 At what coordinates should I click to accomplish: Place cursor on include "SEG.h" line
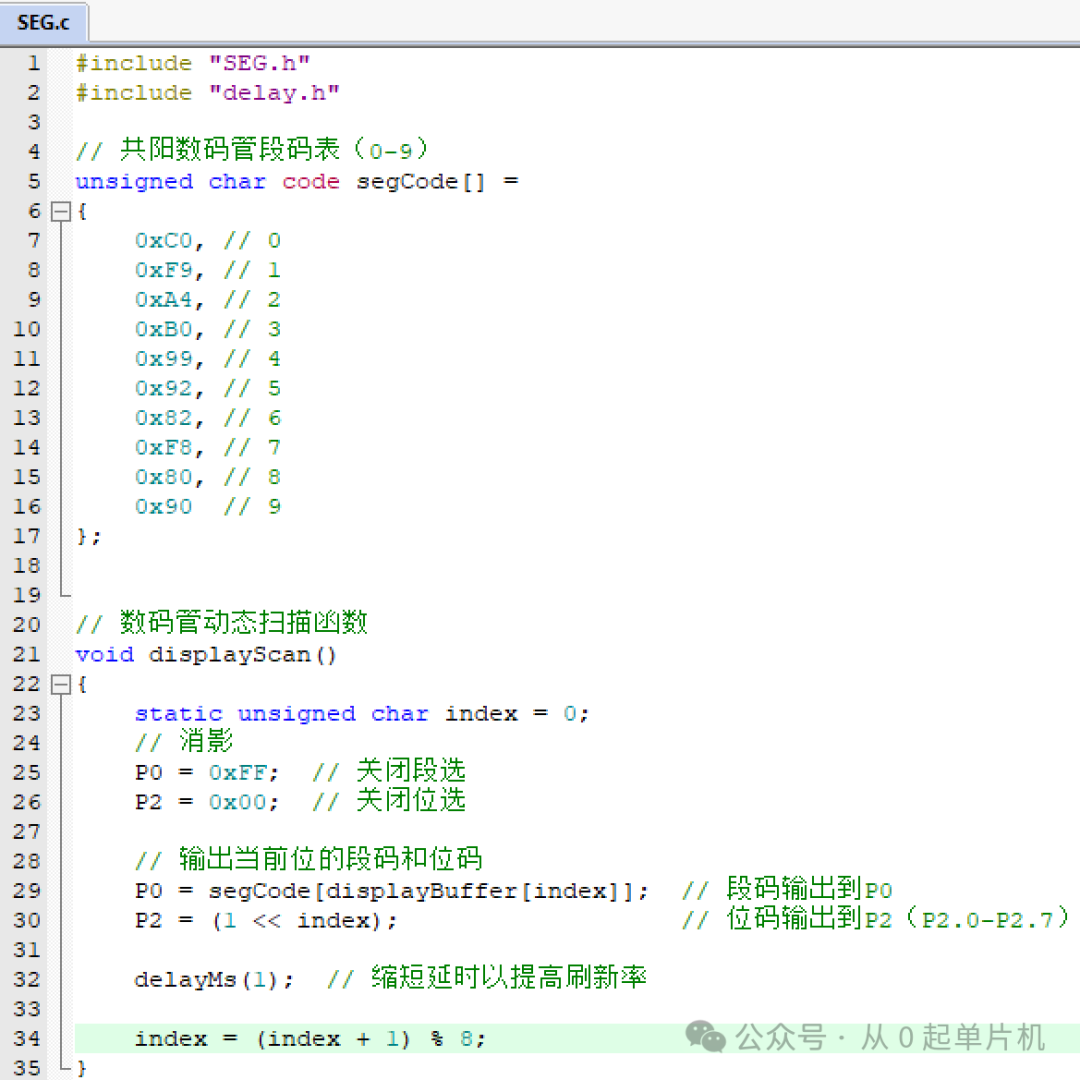[193, 63]
